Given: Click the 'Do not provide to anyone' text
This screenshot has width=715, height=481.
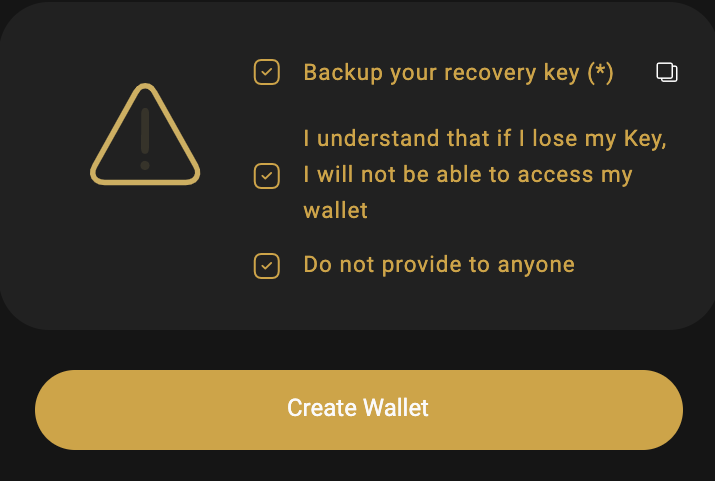Looking at the screenshot, I should [x=439, y=265].
